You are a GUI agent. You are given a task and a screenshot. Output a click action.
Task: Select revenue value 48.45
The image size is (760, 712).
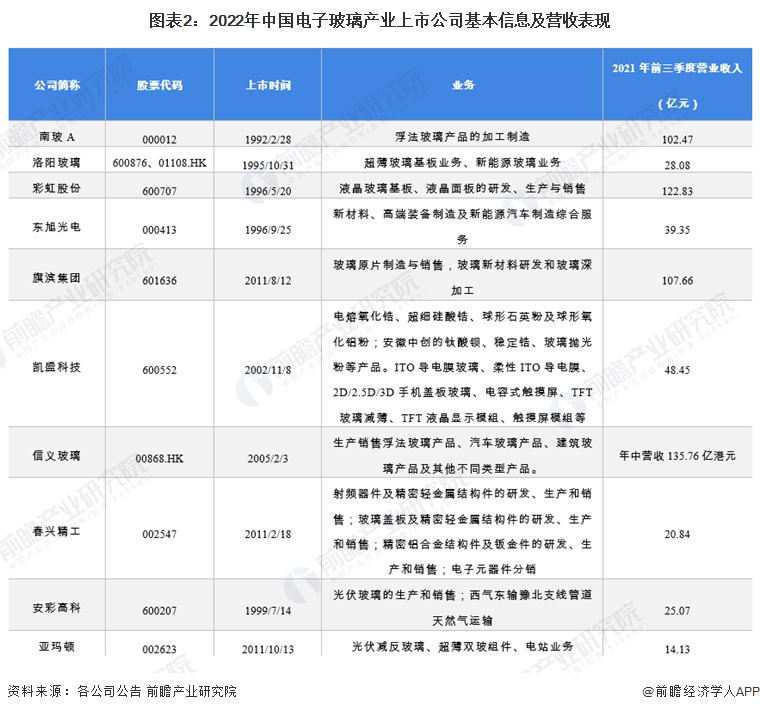tap(677, 370)
